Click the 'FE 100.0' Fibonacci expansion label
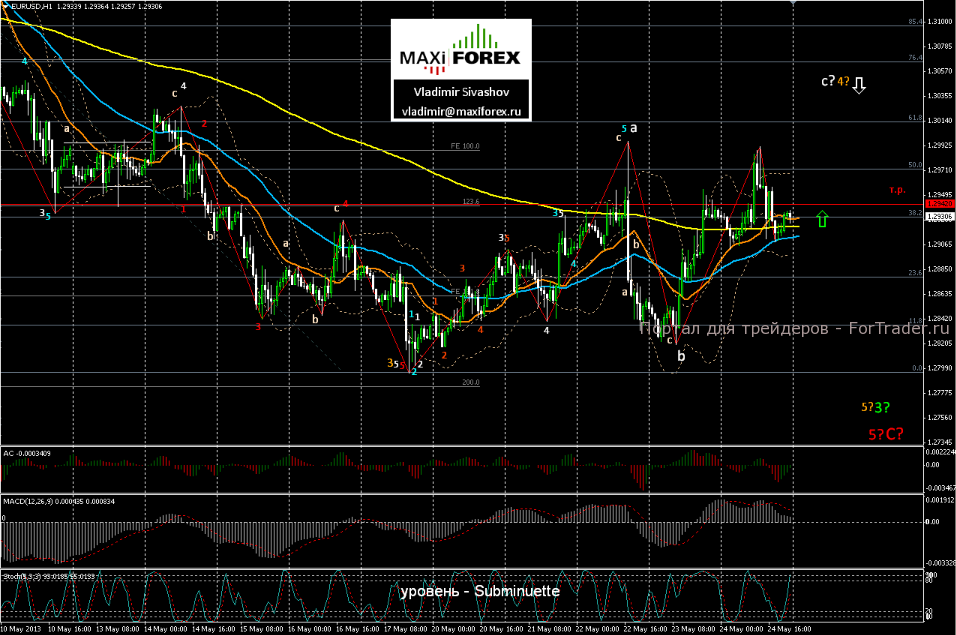 coord(465,146)
